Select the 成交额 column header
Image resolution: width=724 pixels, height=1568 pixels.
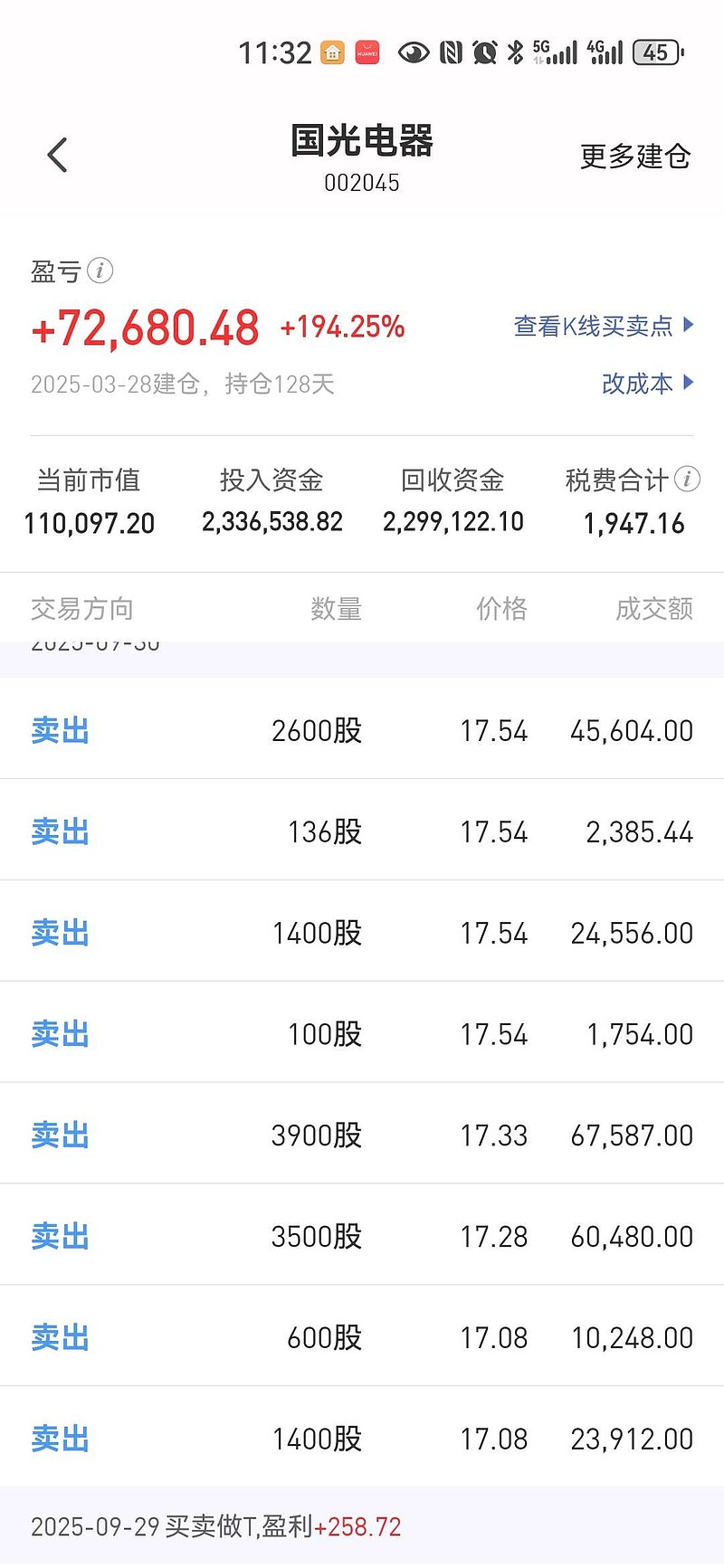point(653,609)
